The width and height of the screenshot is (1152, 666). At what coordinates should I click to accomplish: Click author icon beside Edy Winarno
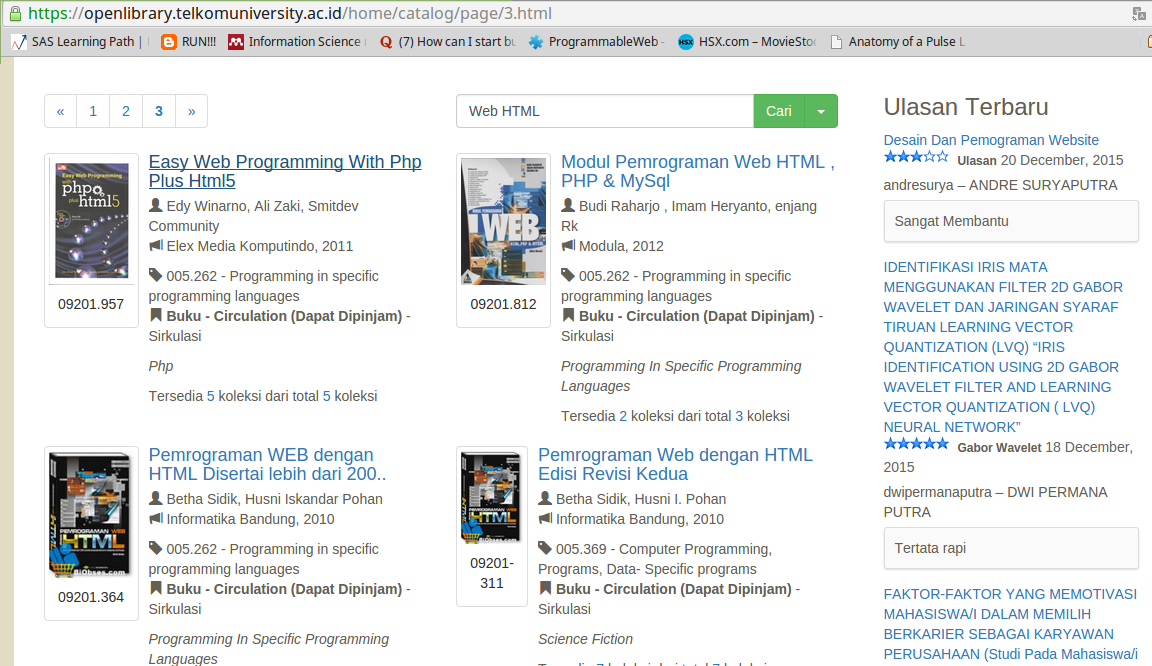click(x=156, y=205)
